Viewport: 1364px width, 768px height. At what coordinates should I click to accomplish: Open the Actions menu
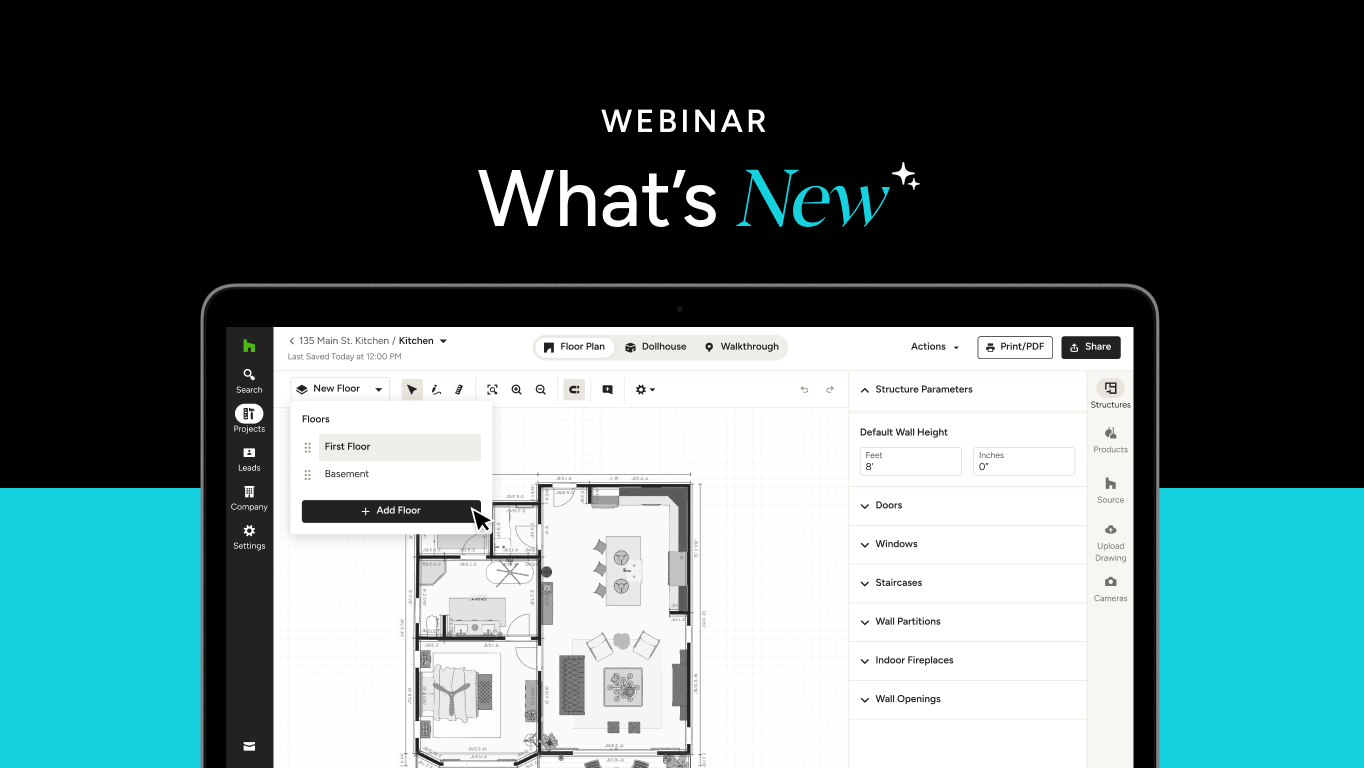click(935, 347)
